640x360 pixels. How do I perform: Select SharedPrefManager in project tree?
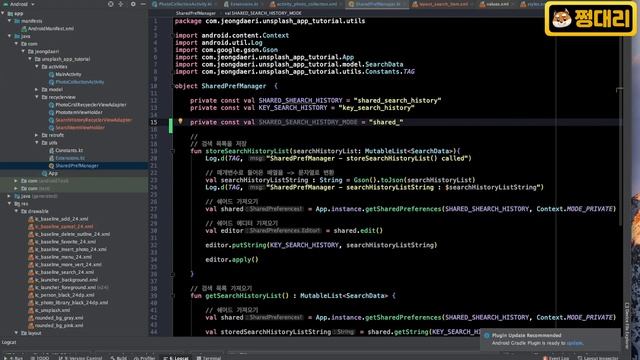[73, 166]
